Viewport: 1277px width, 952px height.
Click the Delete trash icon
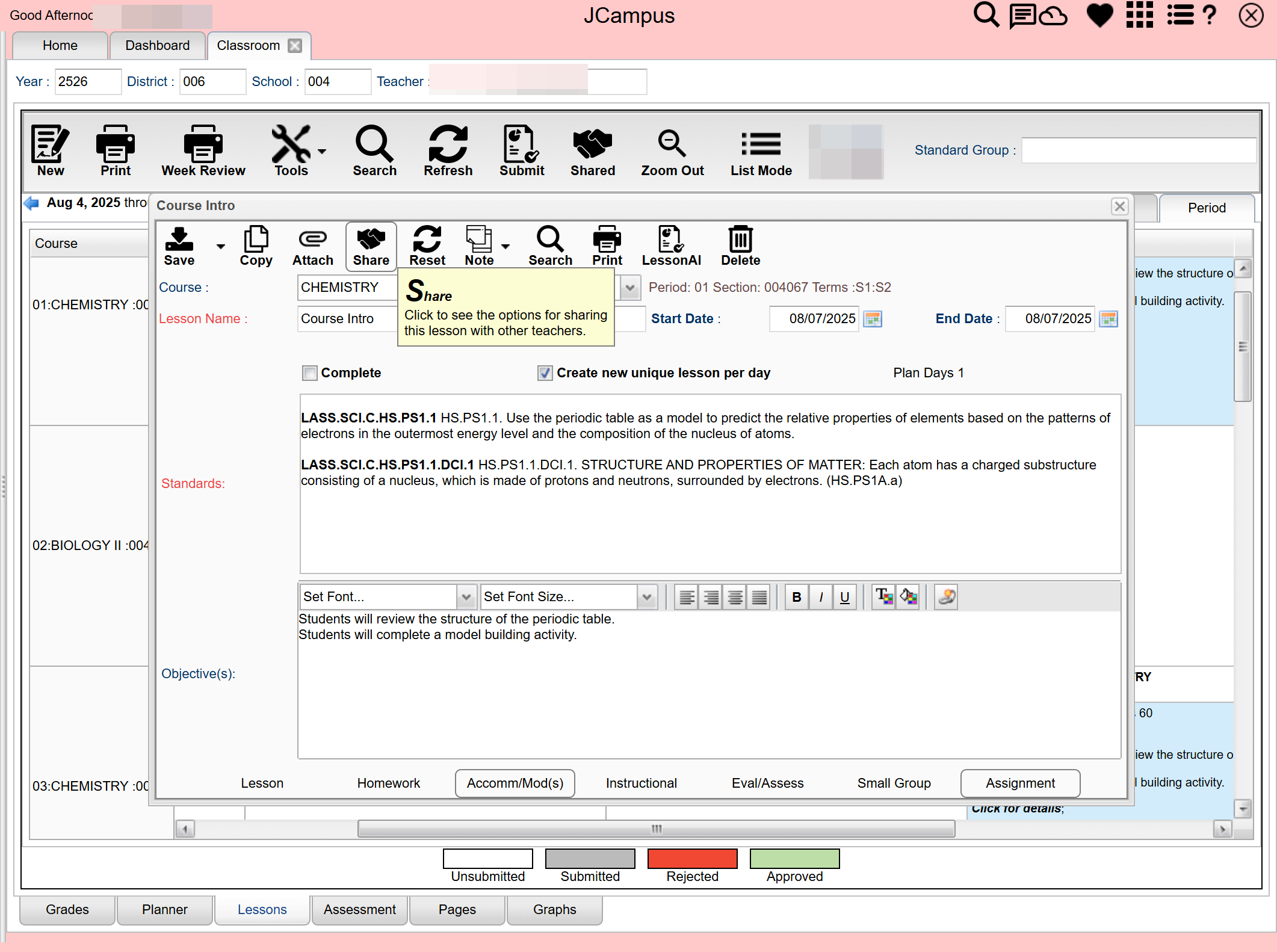(740, 246)
